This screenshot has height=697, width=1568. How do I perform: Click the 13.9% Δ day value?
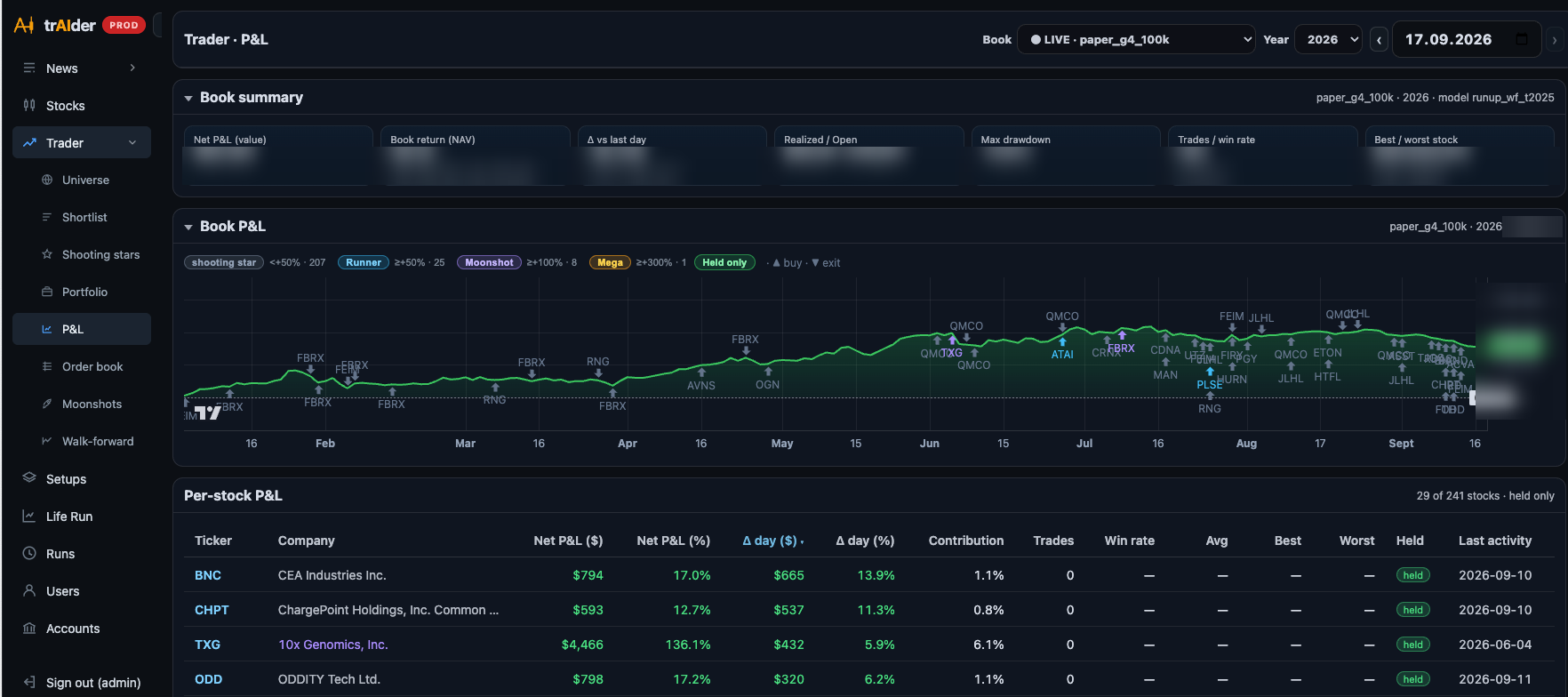(876, 575)
